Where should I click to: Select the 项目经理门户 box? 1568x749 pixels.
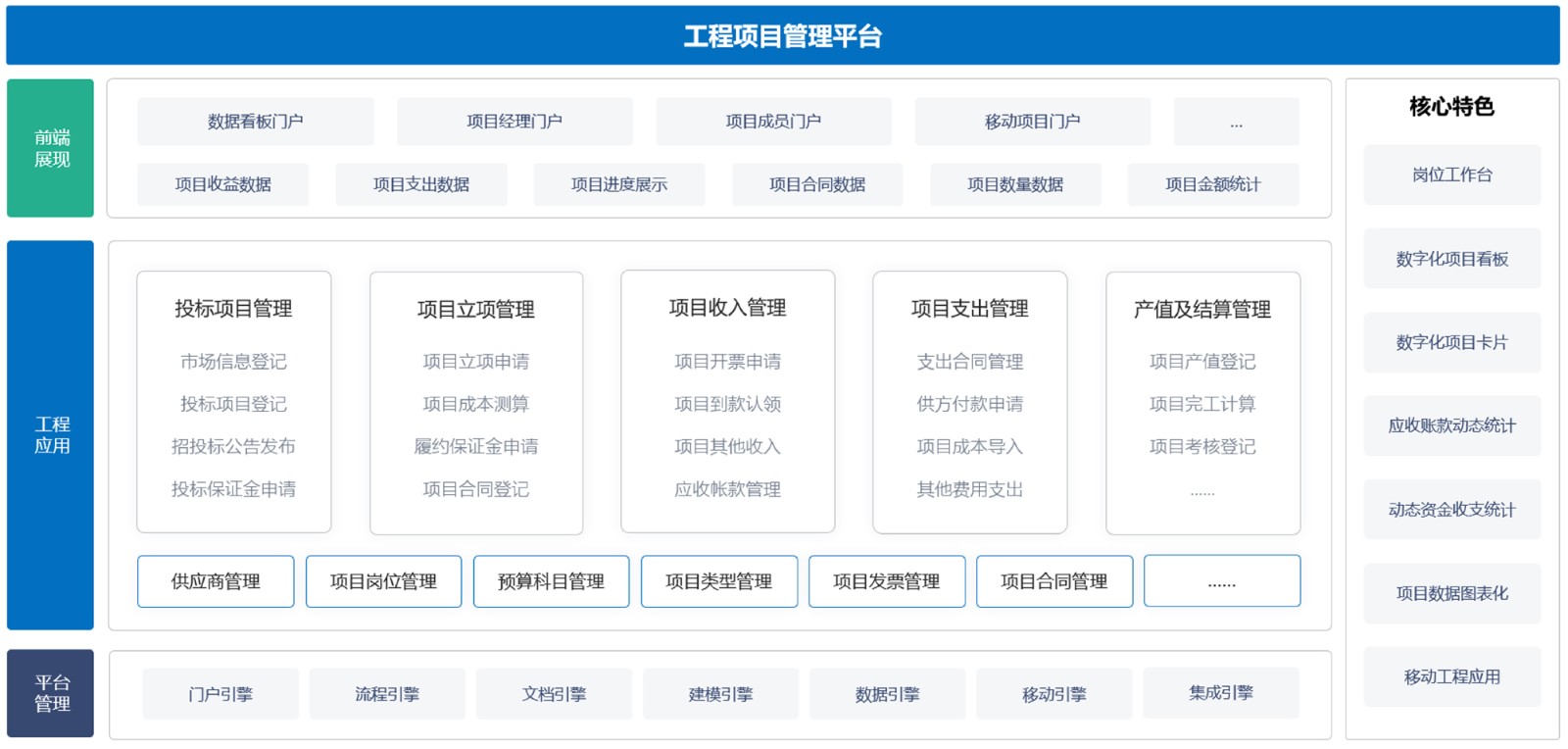(514, 122)
